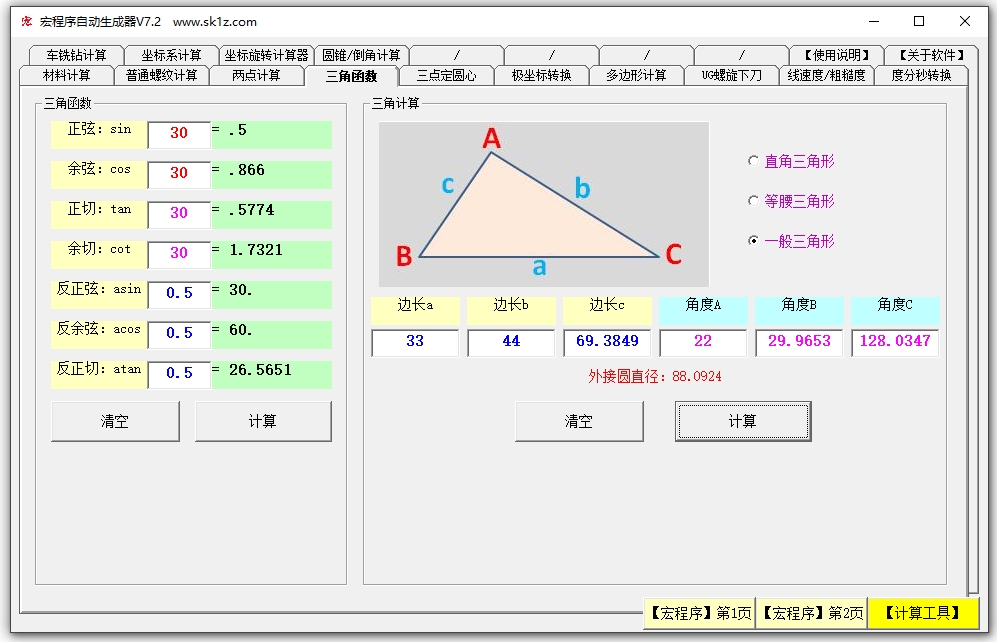Click the triangle diagram image
The image size is (997, 642).
coord(544,204)
